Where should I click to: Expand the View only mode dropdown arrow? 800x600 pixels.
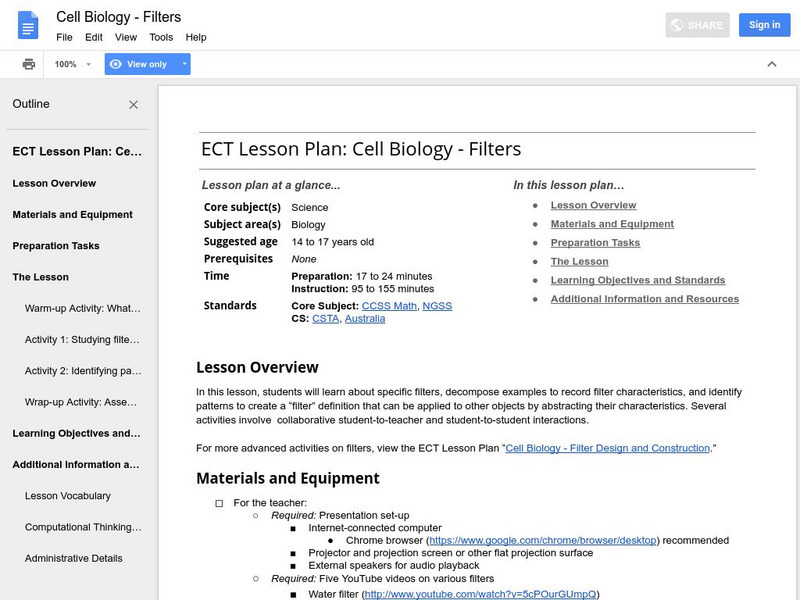(184, 64)
